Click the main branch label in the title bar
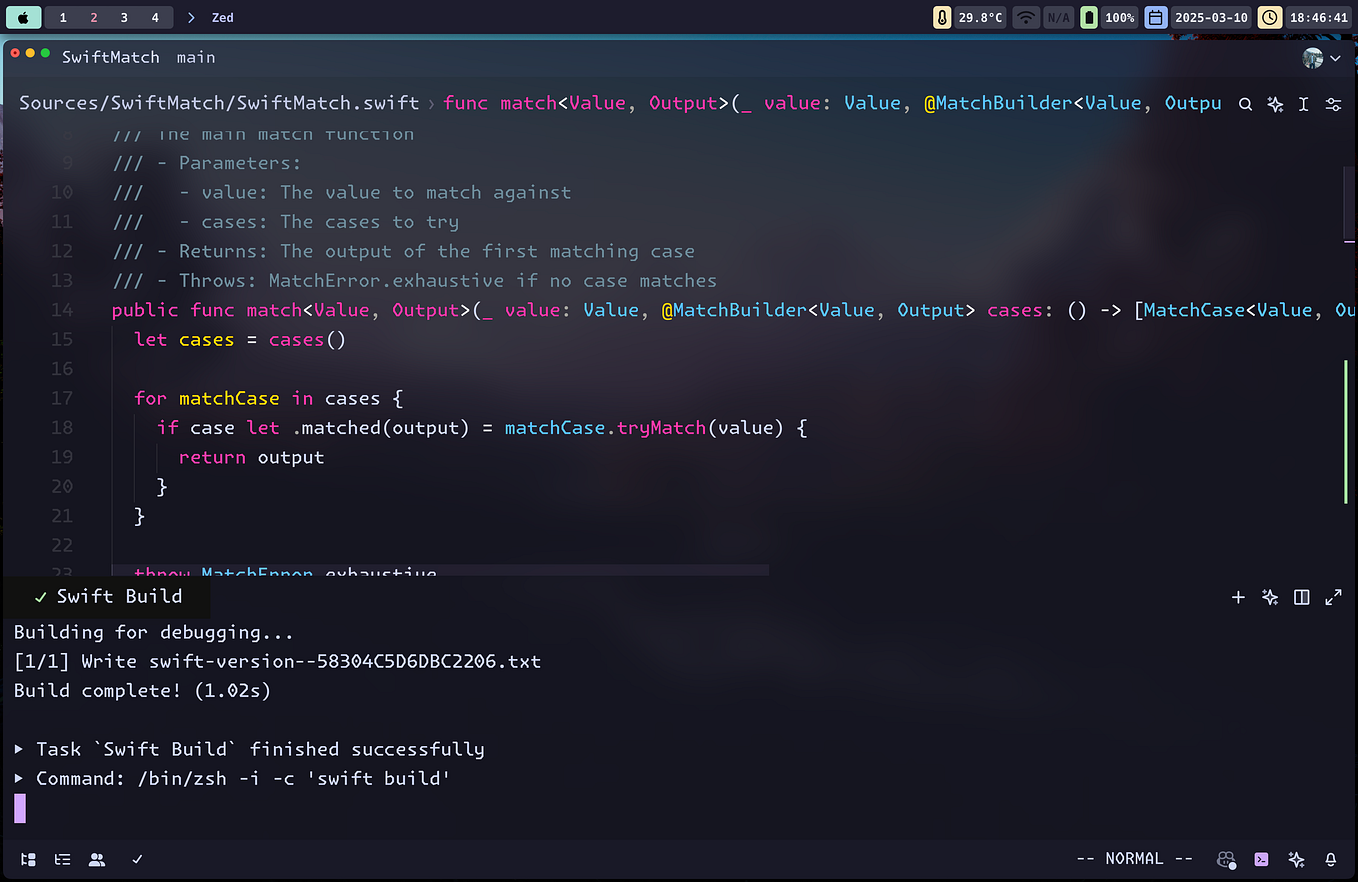 coord(196,57)
